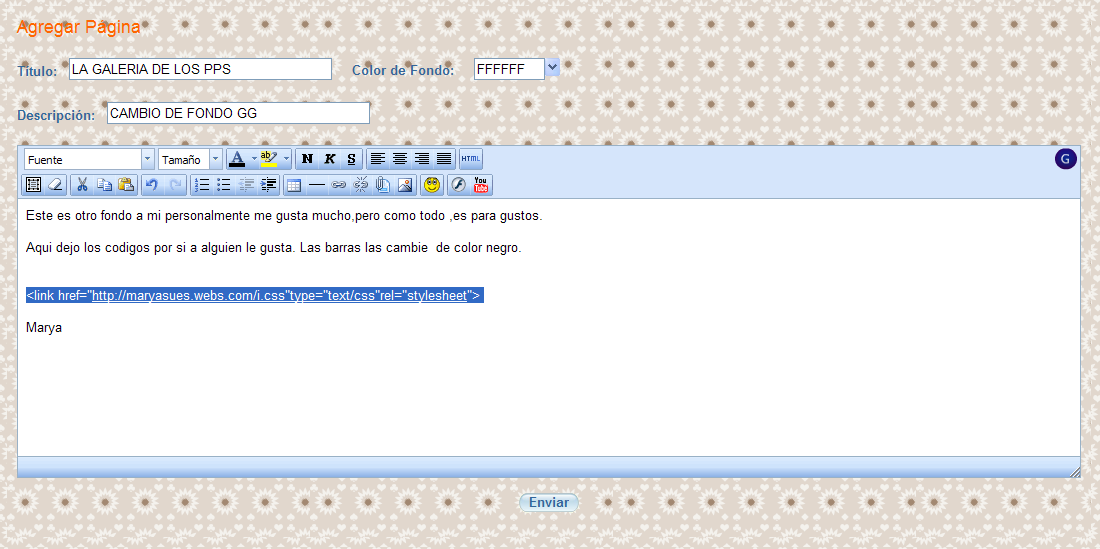The width and height of the screenshot is (1100, 549).
Task: Insert an image
Action: click(x=405, y=185)
